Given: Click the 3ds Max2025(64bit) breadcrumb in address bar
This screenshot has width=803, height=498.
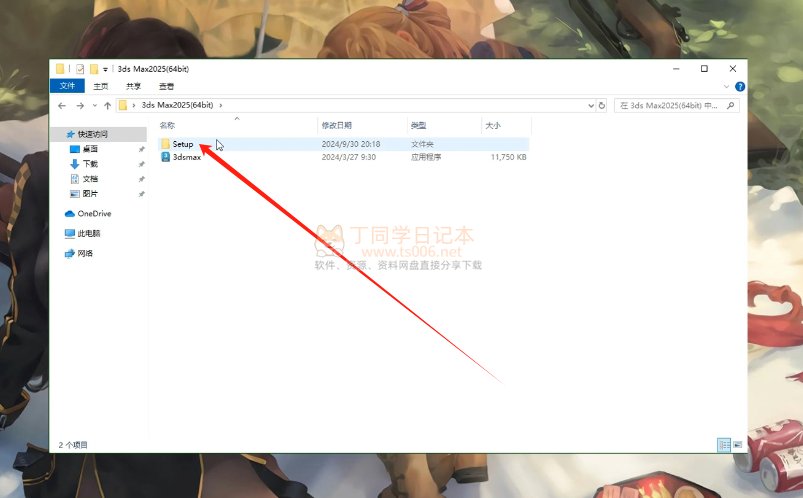Looking at the screenshot, I should point(177,105).
